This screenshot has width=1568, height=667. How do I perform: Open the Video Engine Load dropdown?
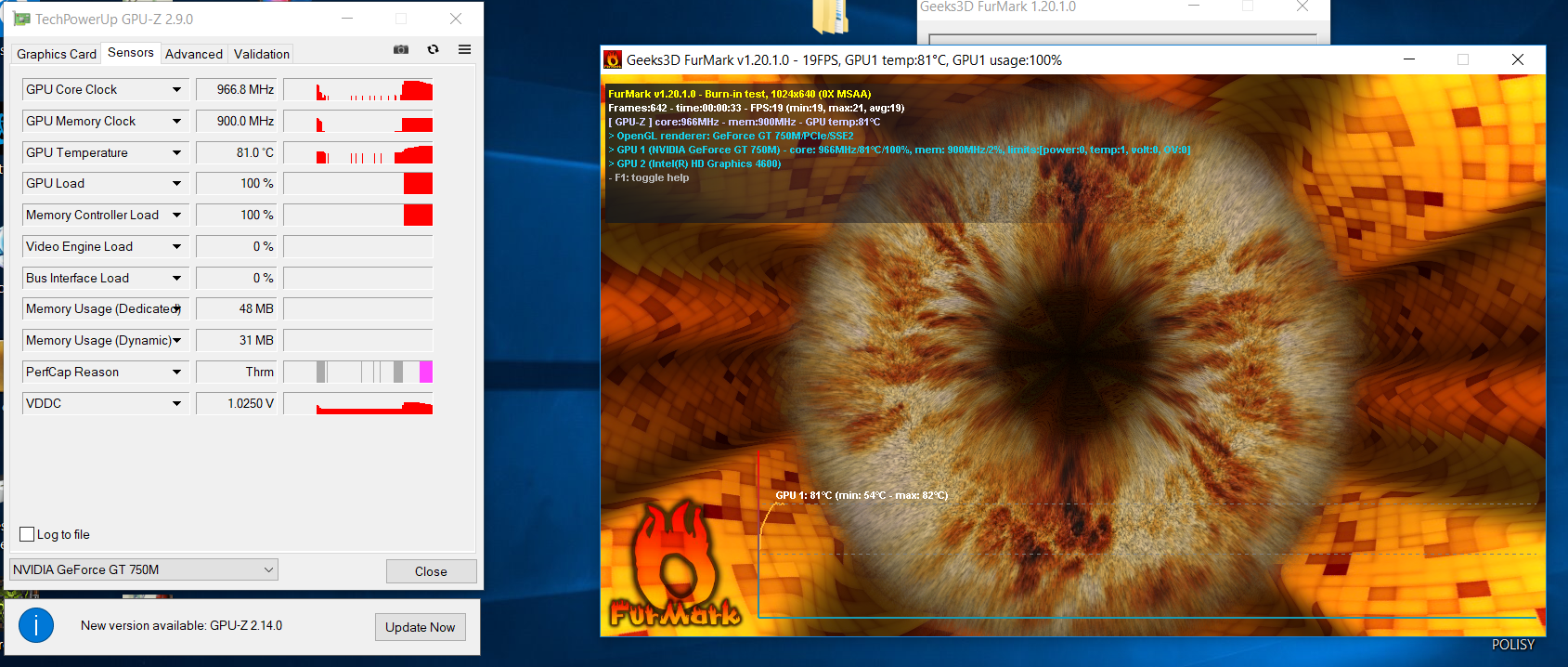(176, 246)
